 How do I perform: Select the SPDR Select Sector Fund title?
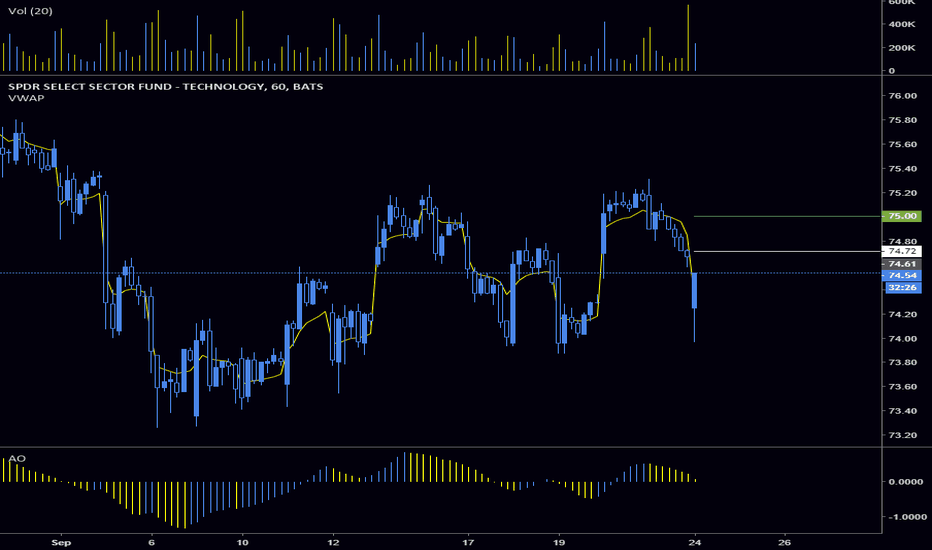pos(165,87)
